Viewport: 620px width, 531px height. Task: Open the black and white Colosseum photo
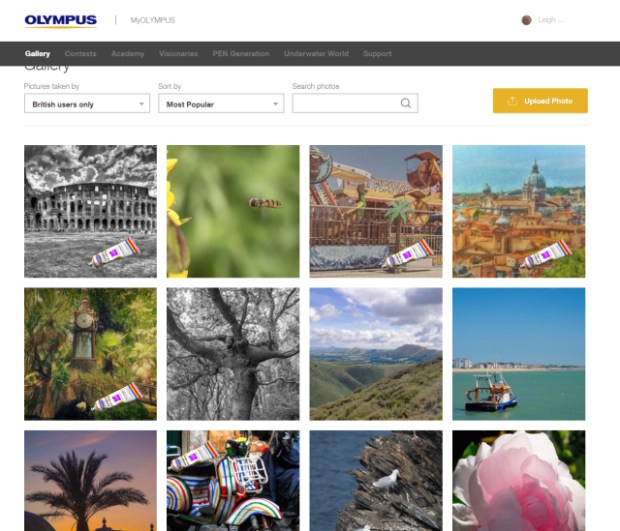(x=90, y=211)
